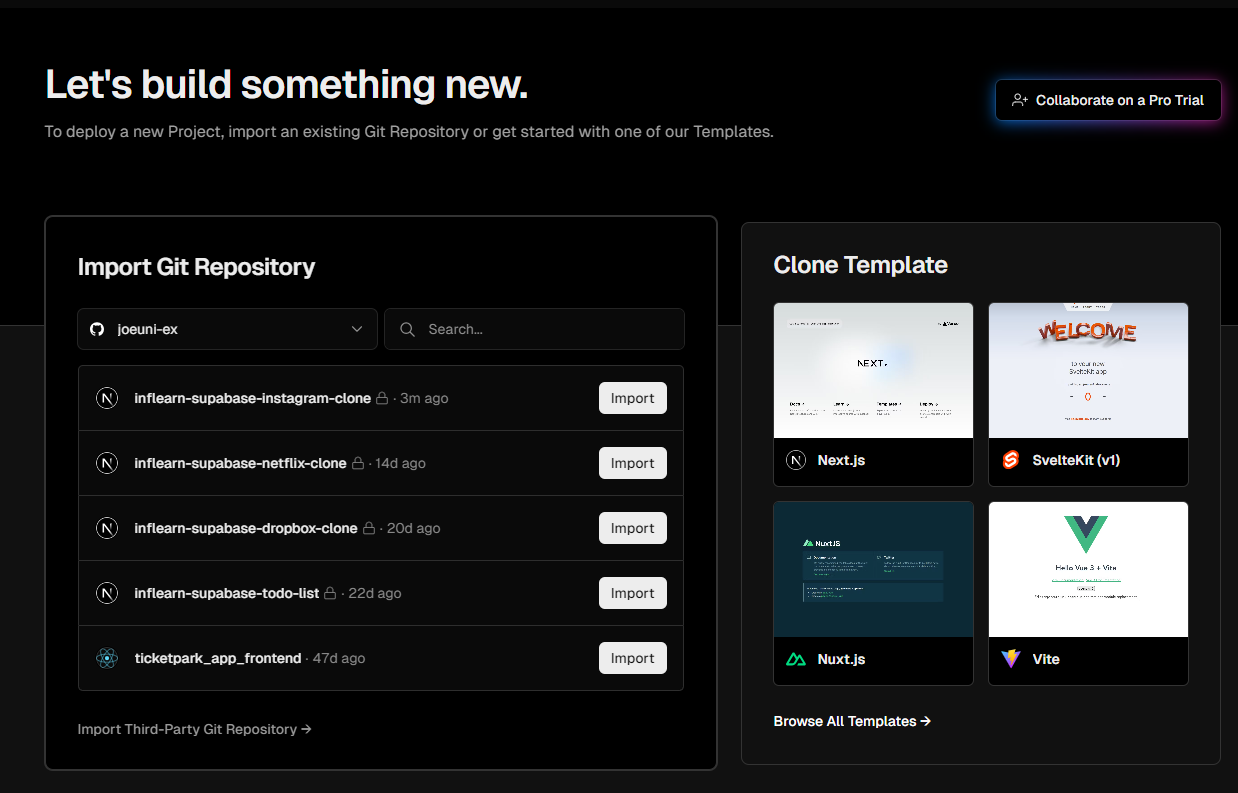
Task: Click the '3m ago' timestamp
Action: [424, 398]
